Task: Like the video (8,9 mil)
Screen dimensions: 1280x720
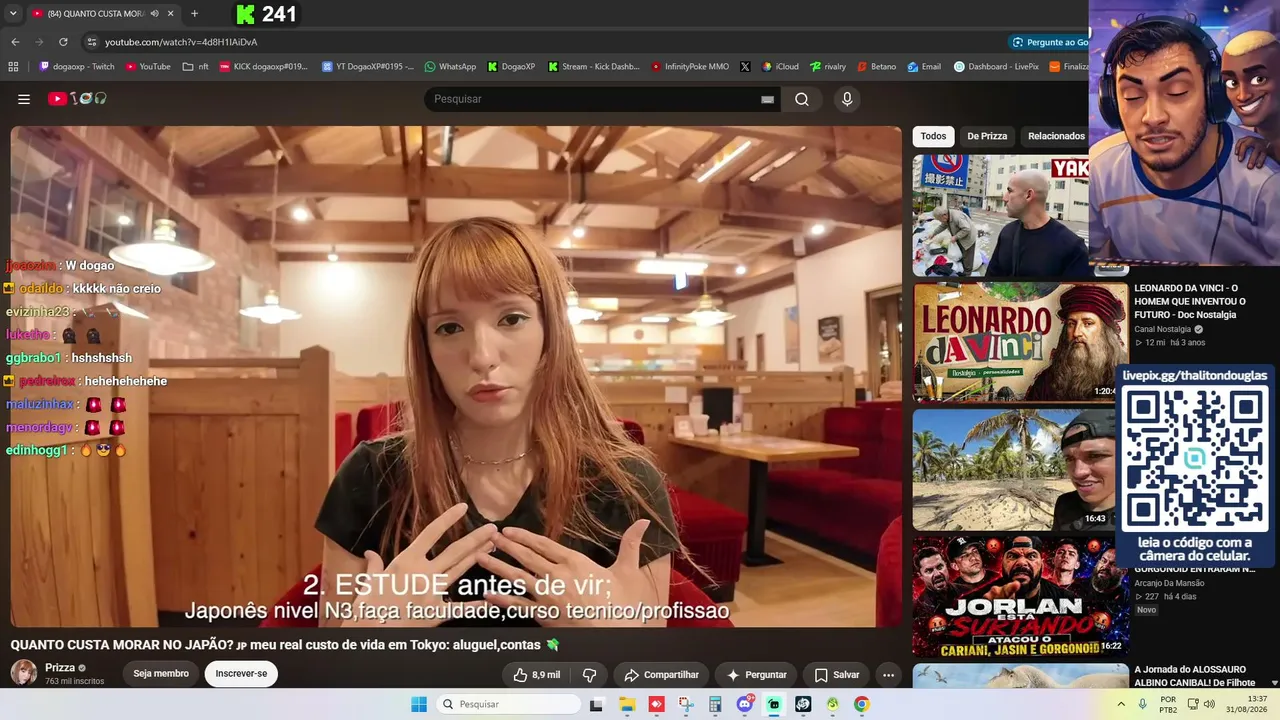Action: [537, 675]
